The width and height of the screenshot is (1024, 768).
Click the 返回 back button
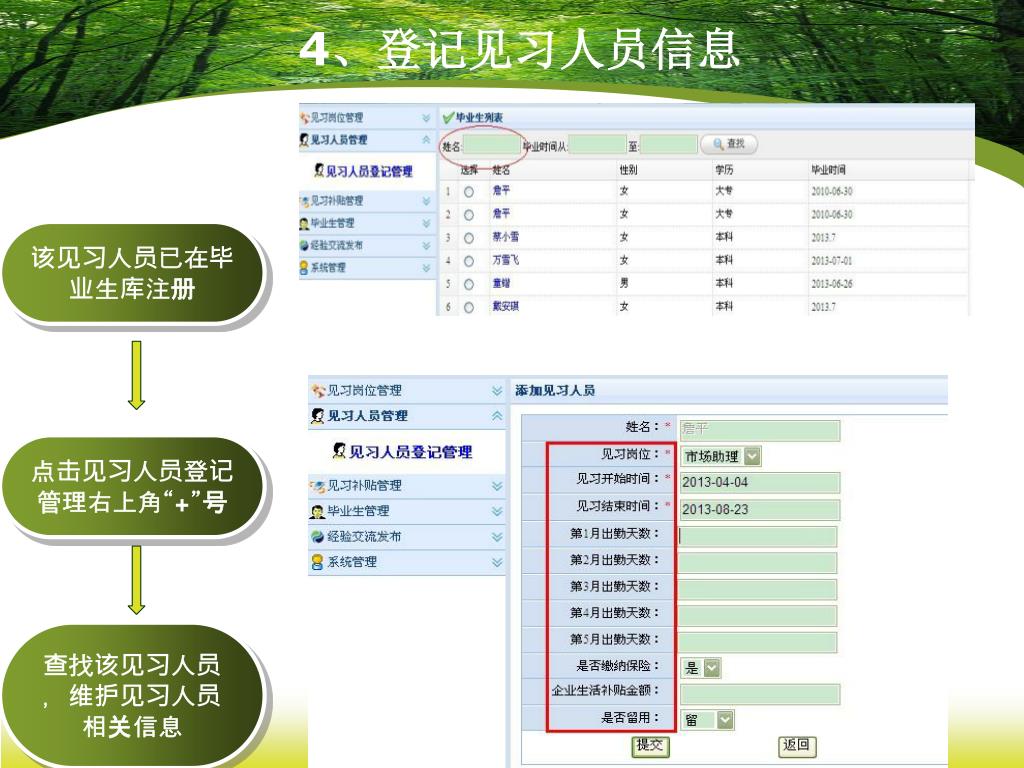[797, 746]
